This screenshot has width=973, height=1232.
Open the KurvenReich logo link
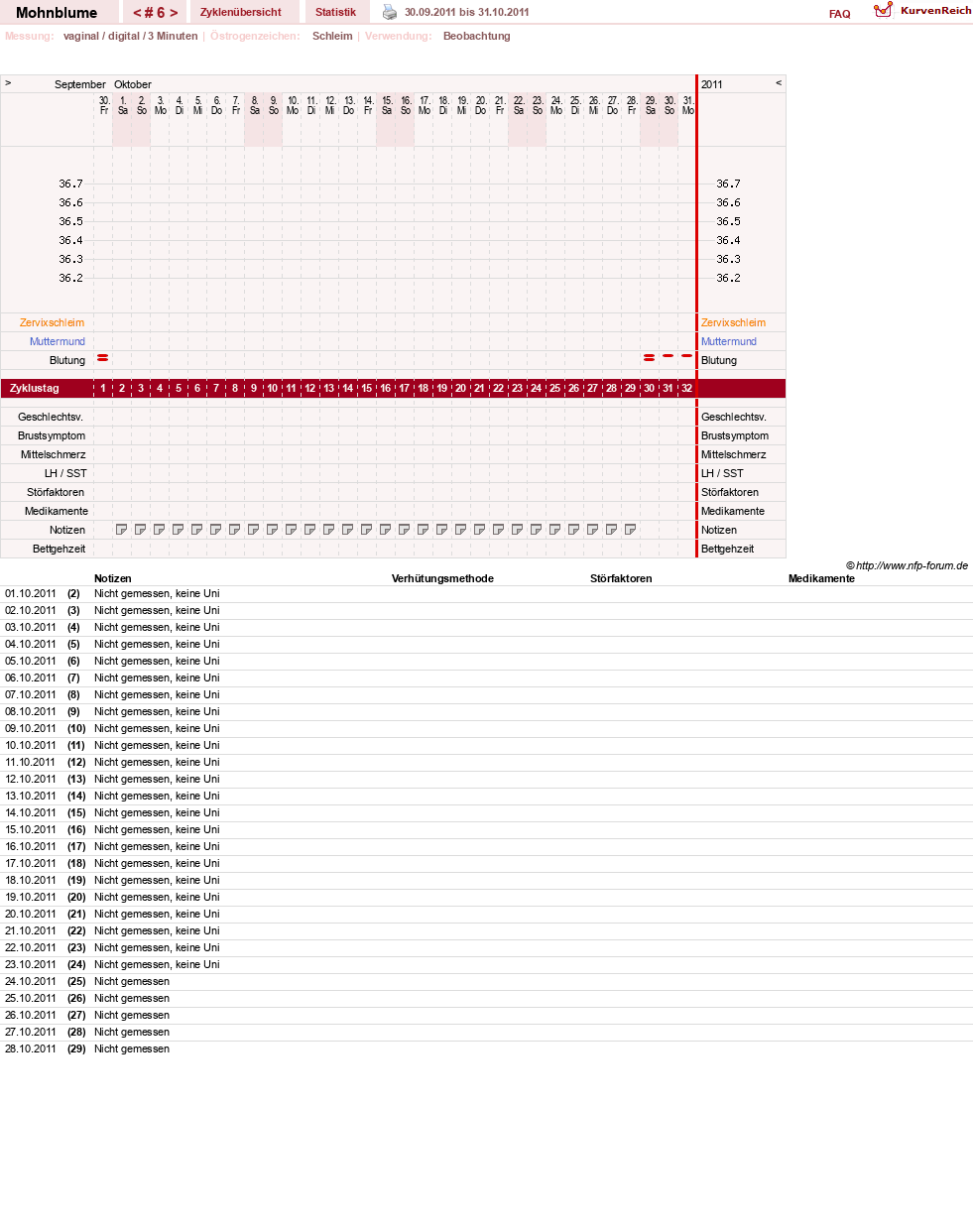pyautogui.click(x=922, y=10)
